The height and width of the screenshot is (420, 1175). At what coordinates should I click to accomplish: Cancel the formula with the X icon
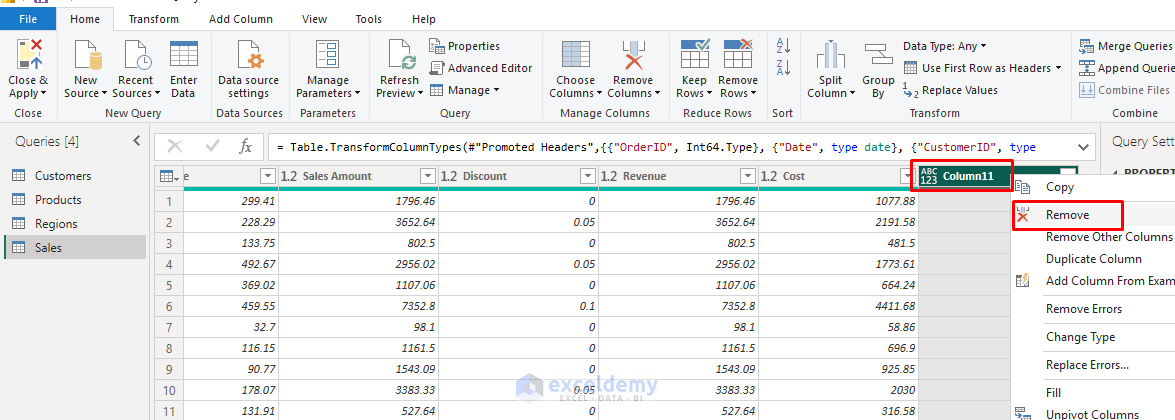(175, 146)
